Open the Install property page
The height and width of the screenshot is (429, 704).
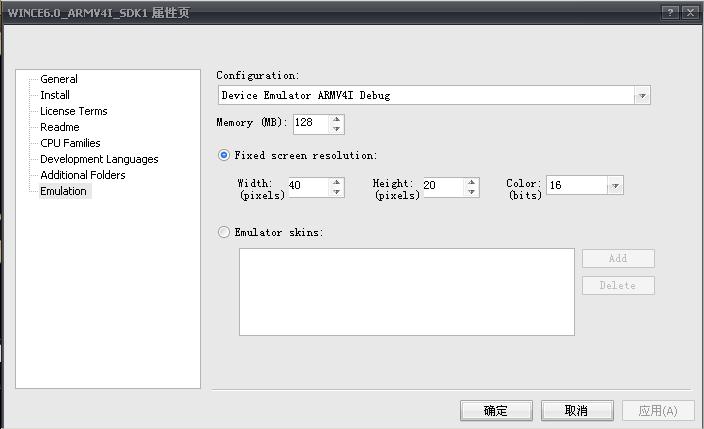55,95
